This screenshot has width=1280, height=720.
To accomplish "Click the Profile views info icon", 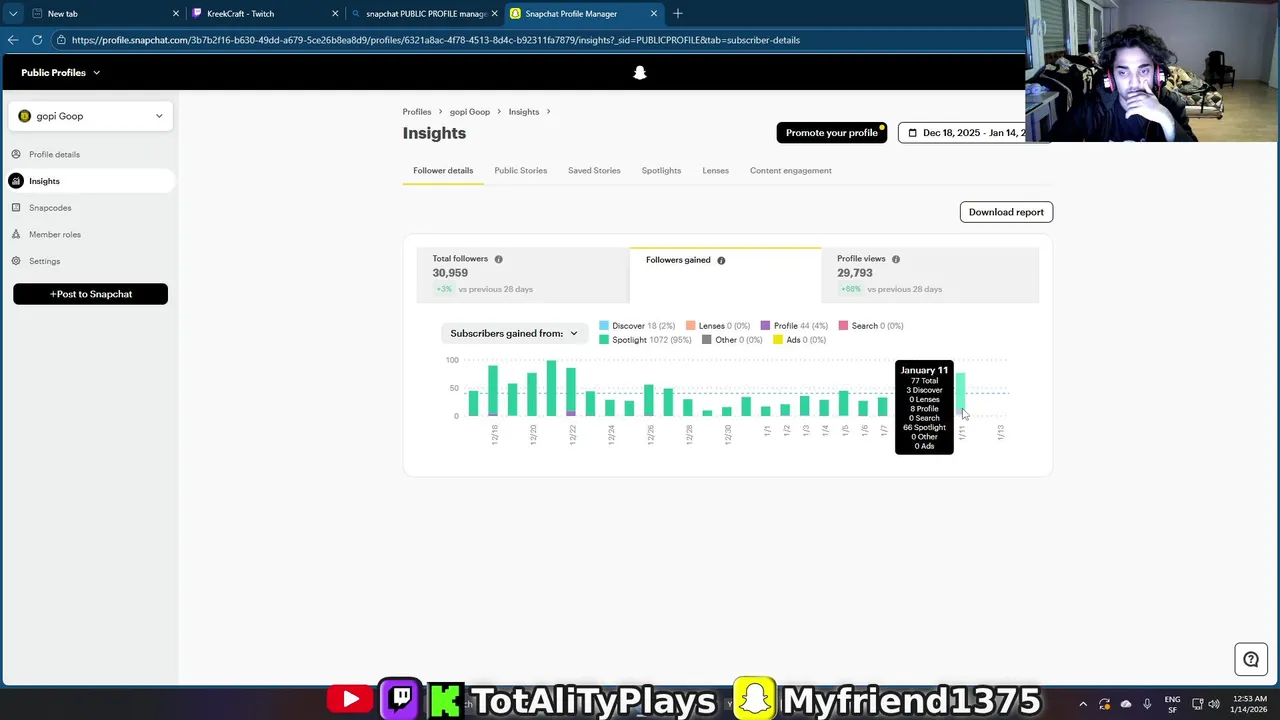I will (896, 259).
